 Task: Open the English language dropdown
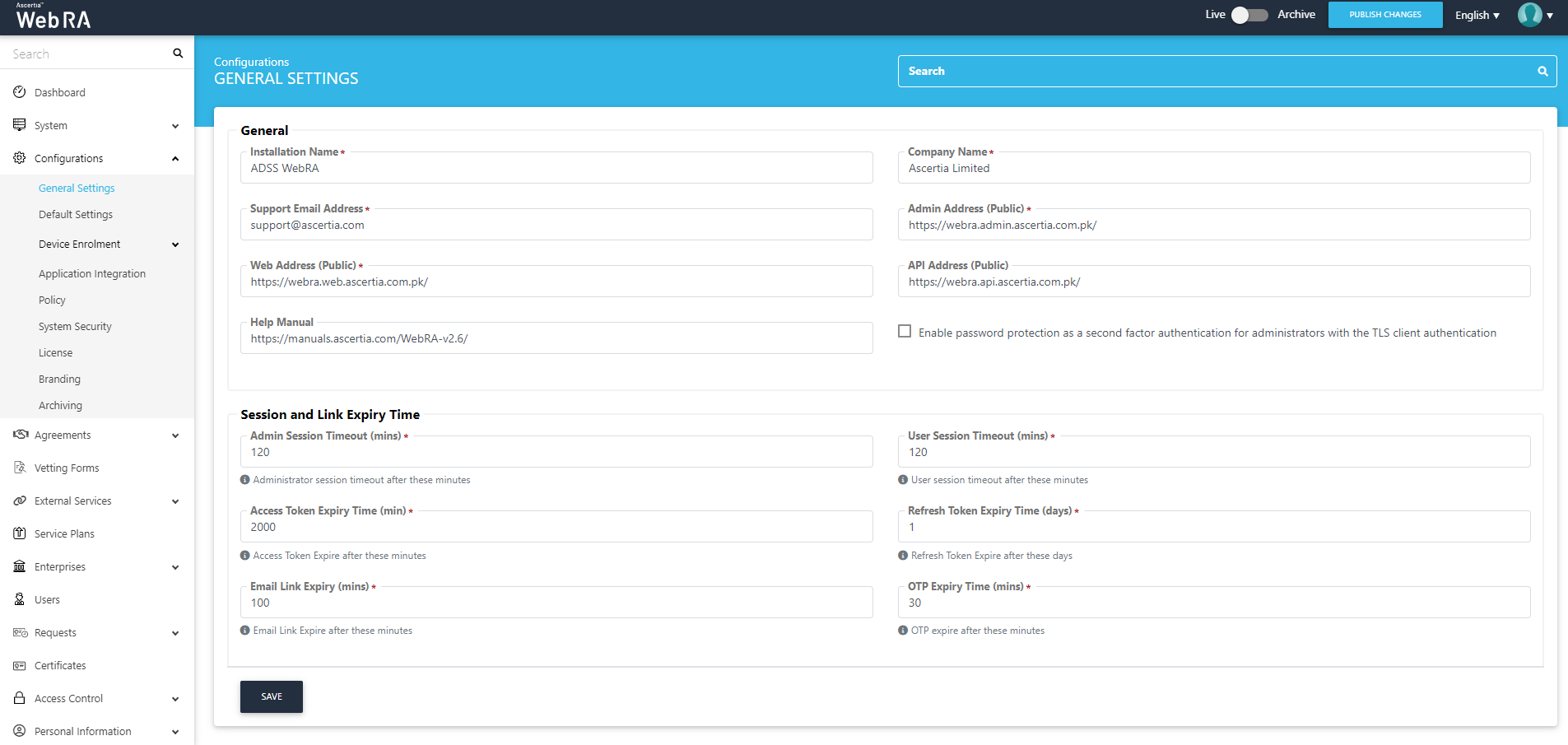click(x=1477, y=15)
